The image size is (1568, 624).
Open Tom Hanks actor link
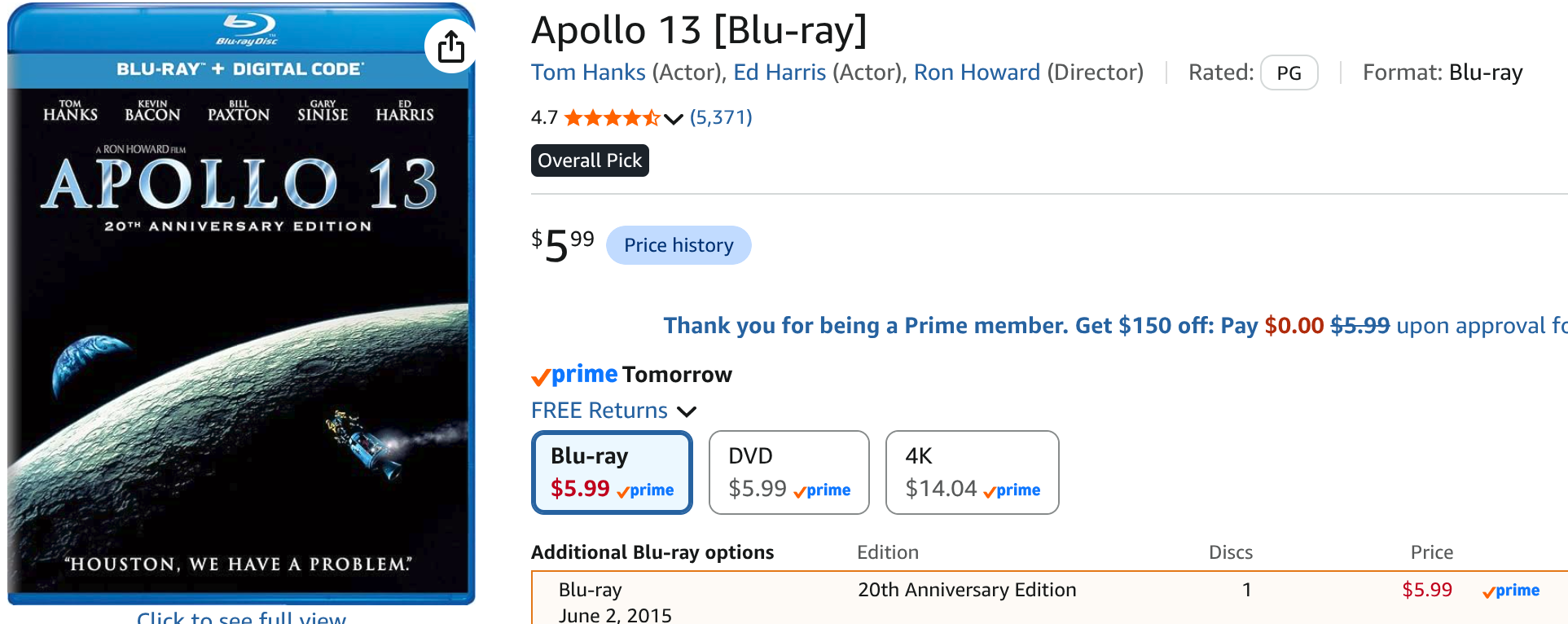point(588,73)
